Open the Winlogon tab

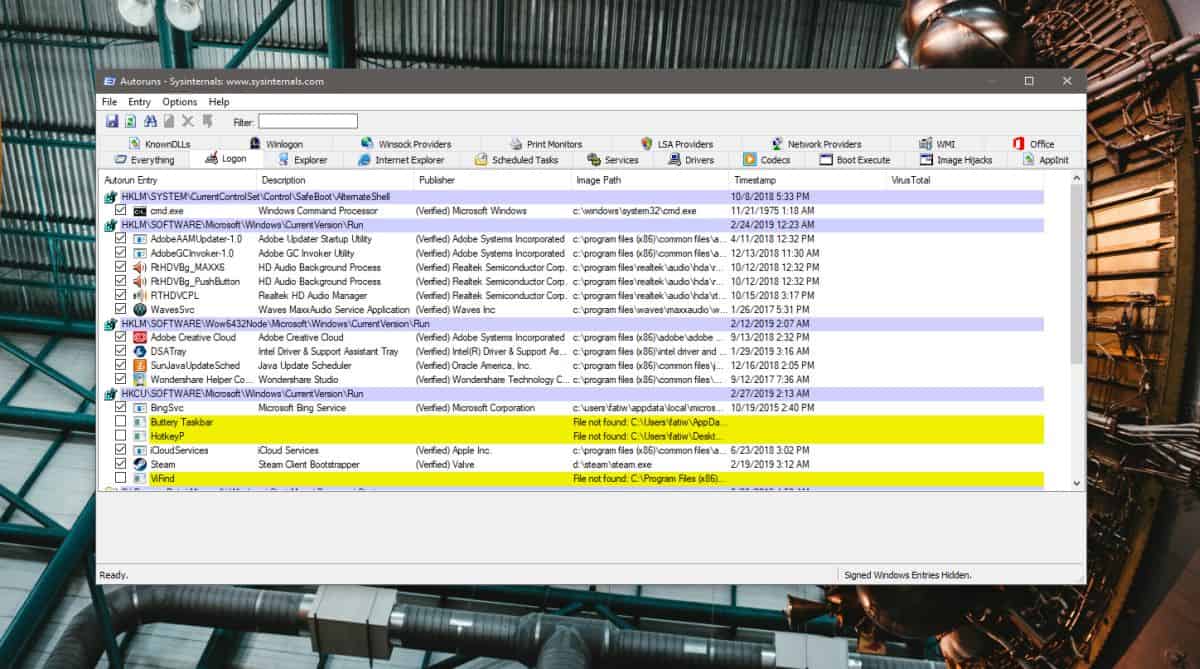pyautogui.click(x=276, y=144)
